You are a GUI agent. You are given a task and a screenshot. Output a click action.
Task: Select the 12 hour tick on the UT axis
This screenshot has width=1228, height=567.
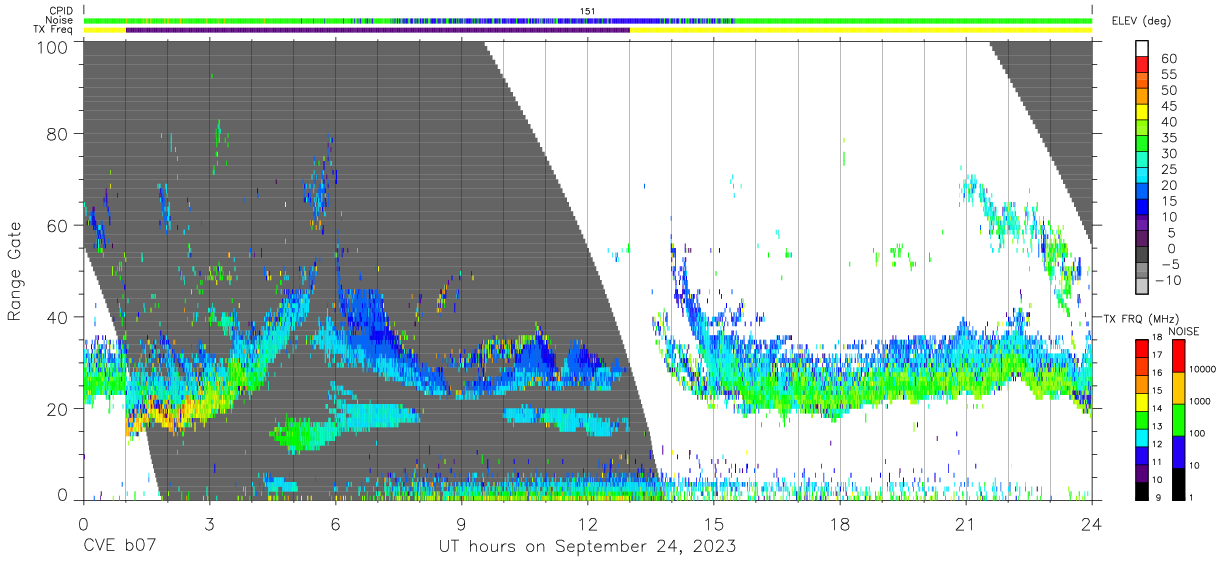[588, 523]
